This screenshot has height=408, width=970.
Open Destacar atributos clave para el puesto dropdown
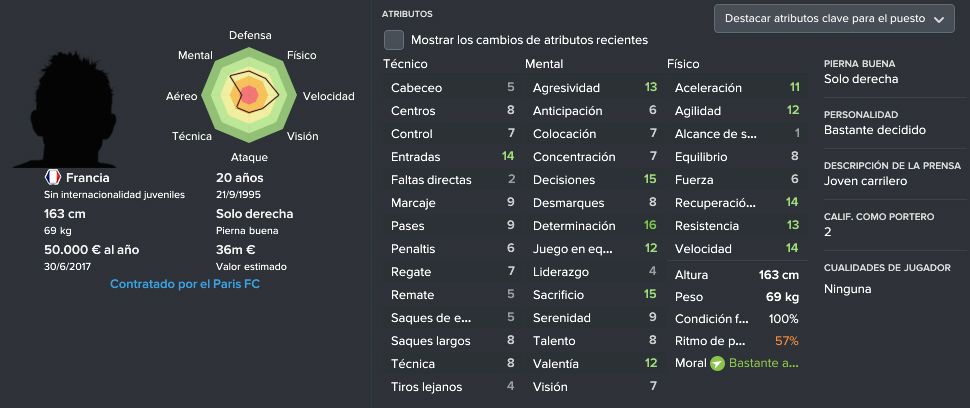(834, 19)
